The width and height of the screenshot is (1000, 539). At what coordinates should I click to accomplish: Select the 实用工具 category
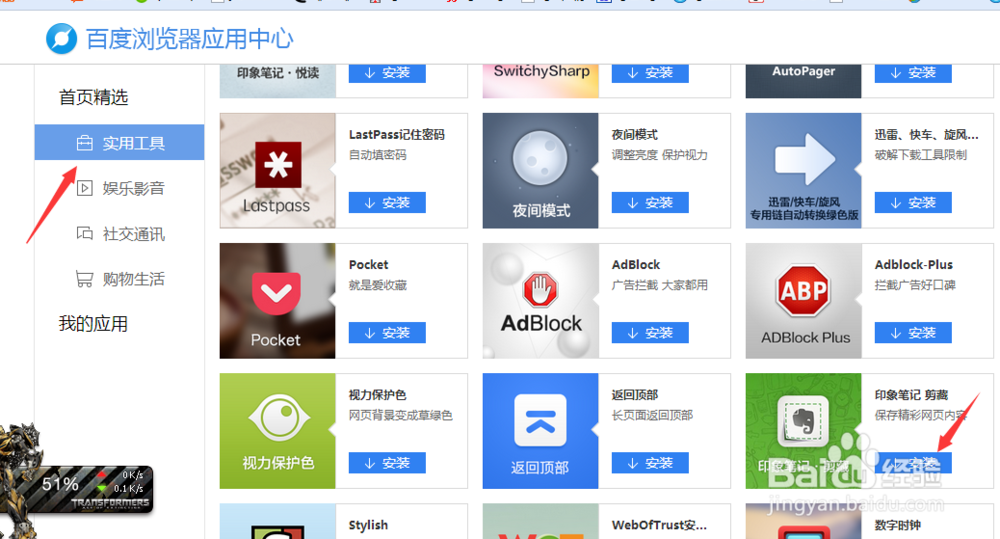pyautogui.click(x=119, y=142)
